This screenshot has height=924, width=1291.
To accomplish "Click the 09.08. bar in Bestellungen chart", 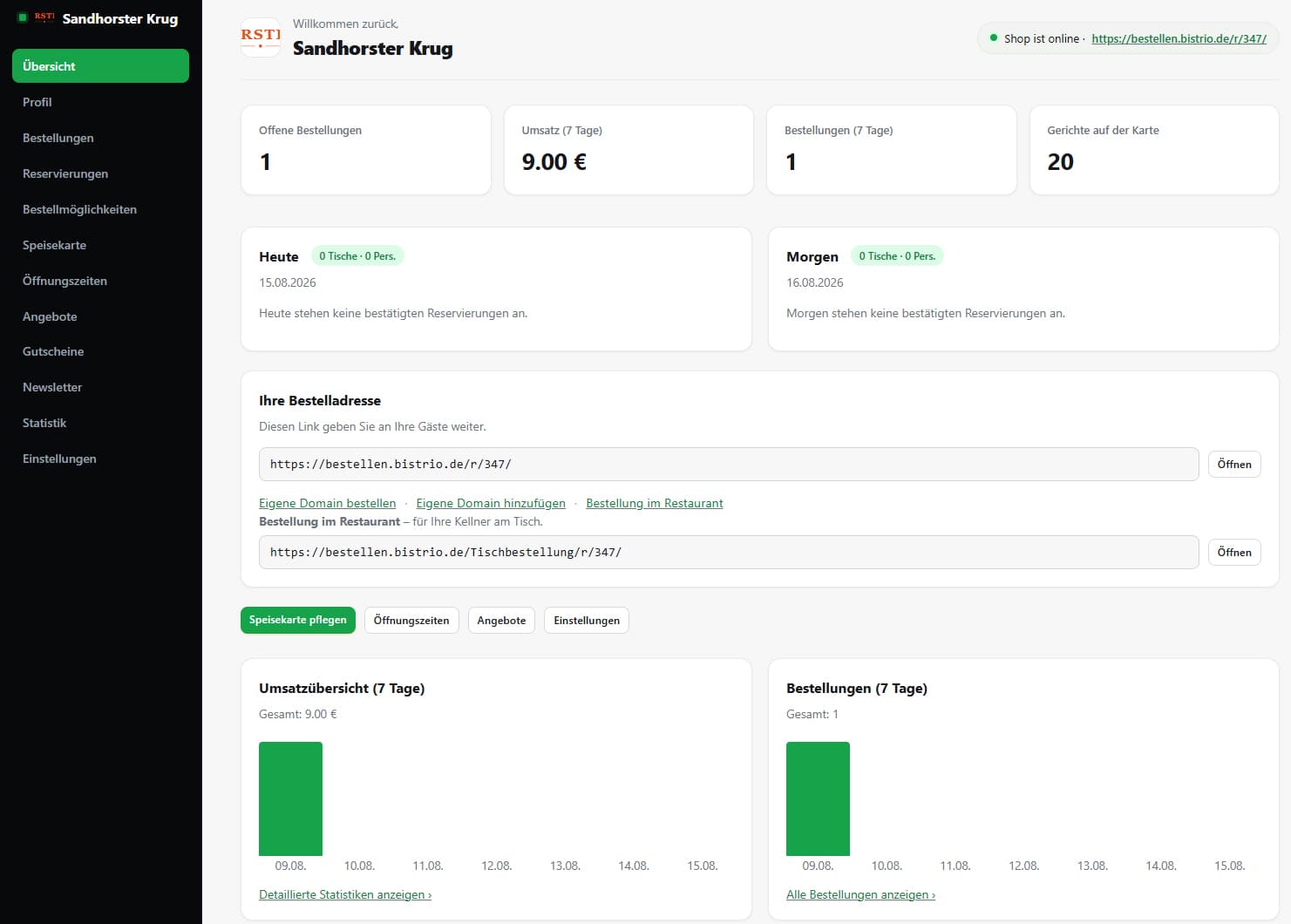I will tap(818, 798).
